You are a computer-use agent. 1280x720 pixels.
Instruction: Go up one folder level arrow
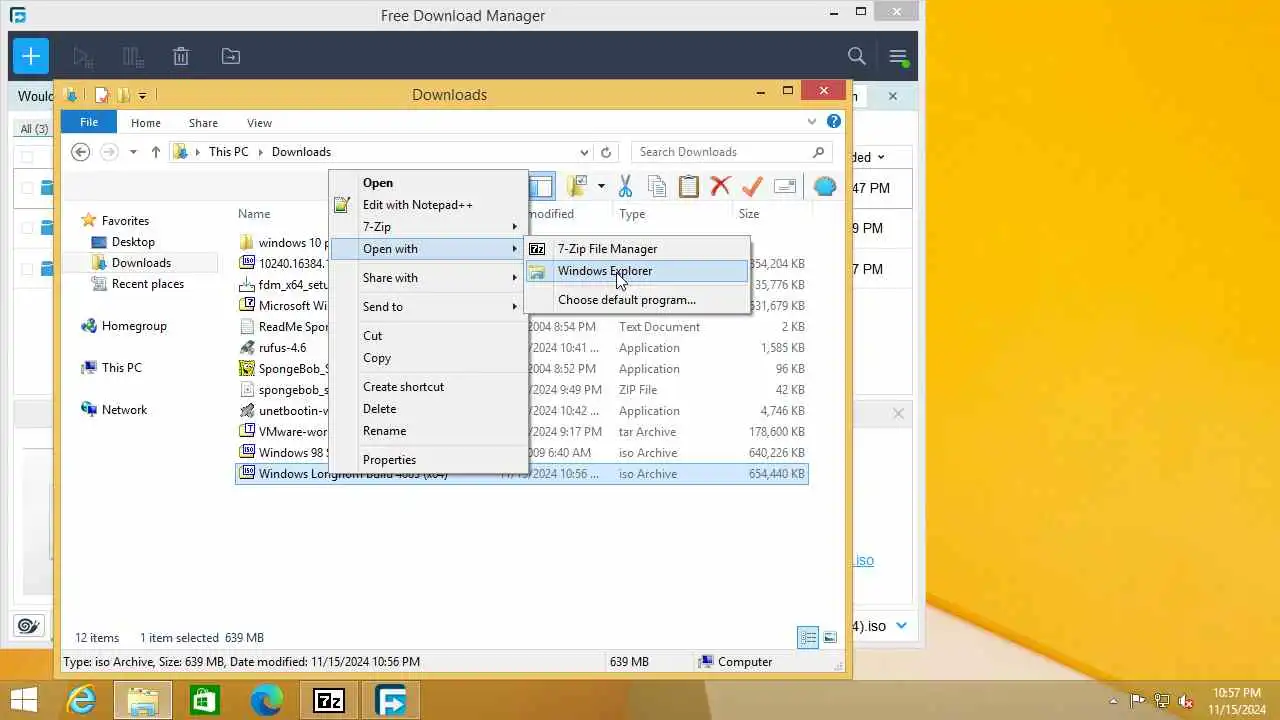pyautogui.click(x=155, y=152)
